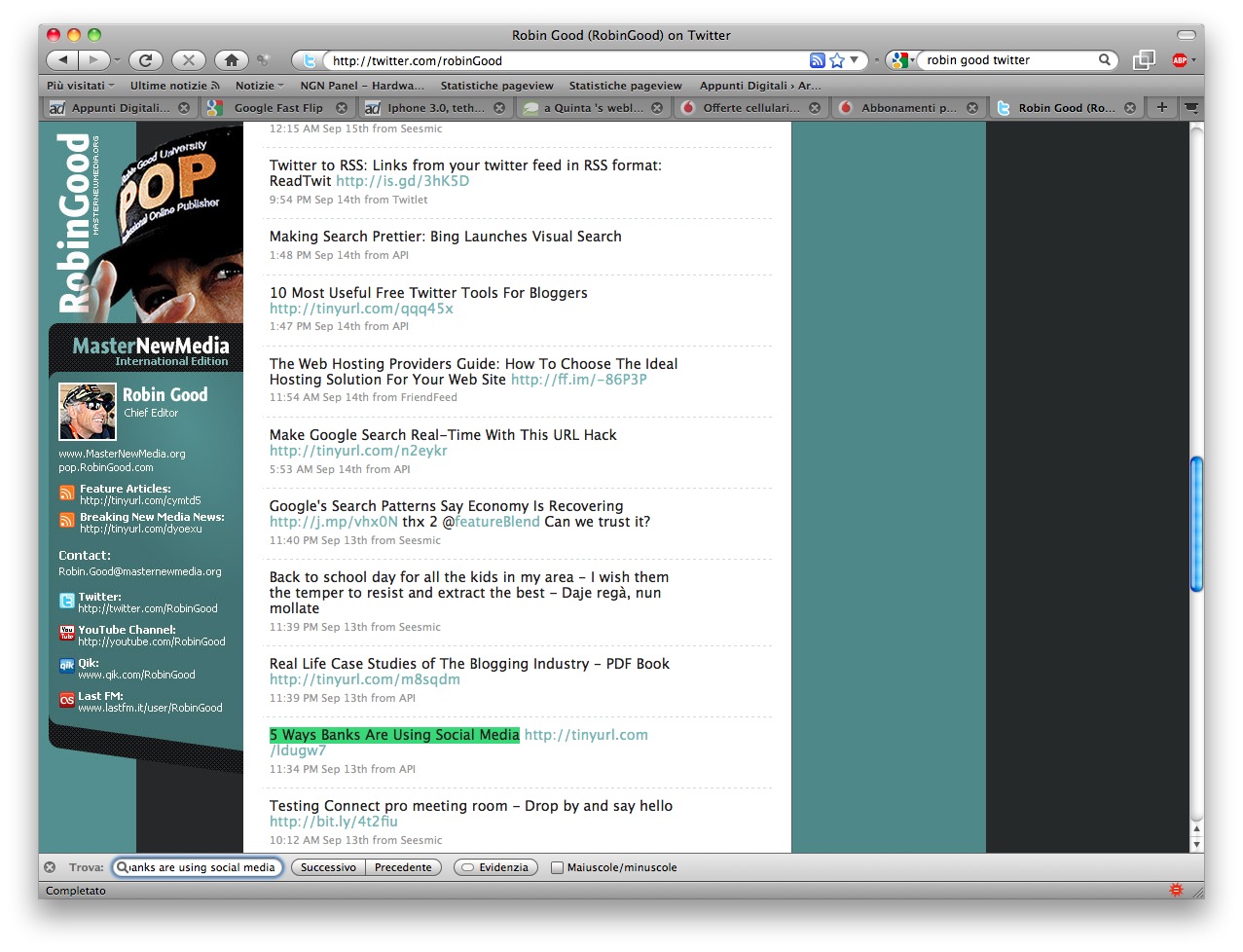Reload the current page
The width and height of the screenshot is (1243, 952).
pyautogui.click(x=145, y=60)
